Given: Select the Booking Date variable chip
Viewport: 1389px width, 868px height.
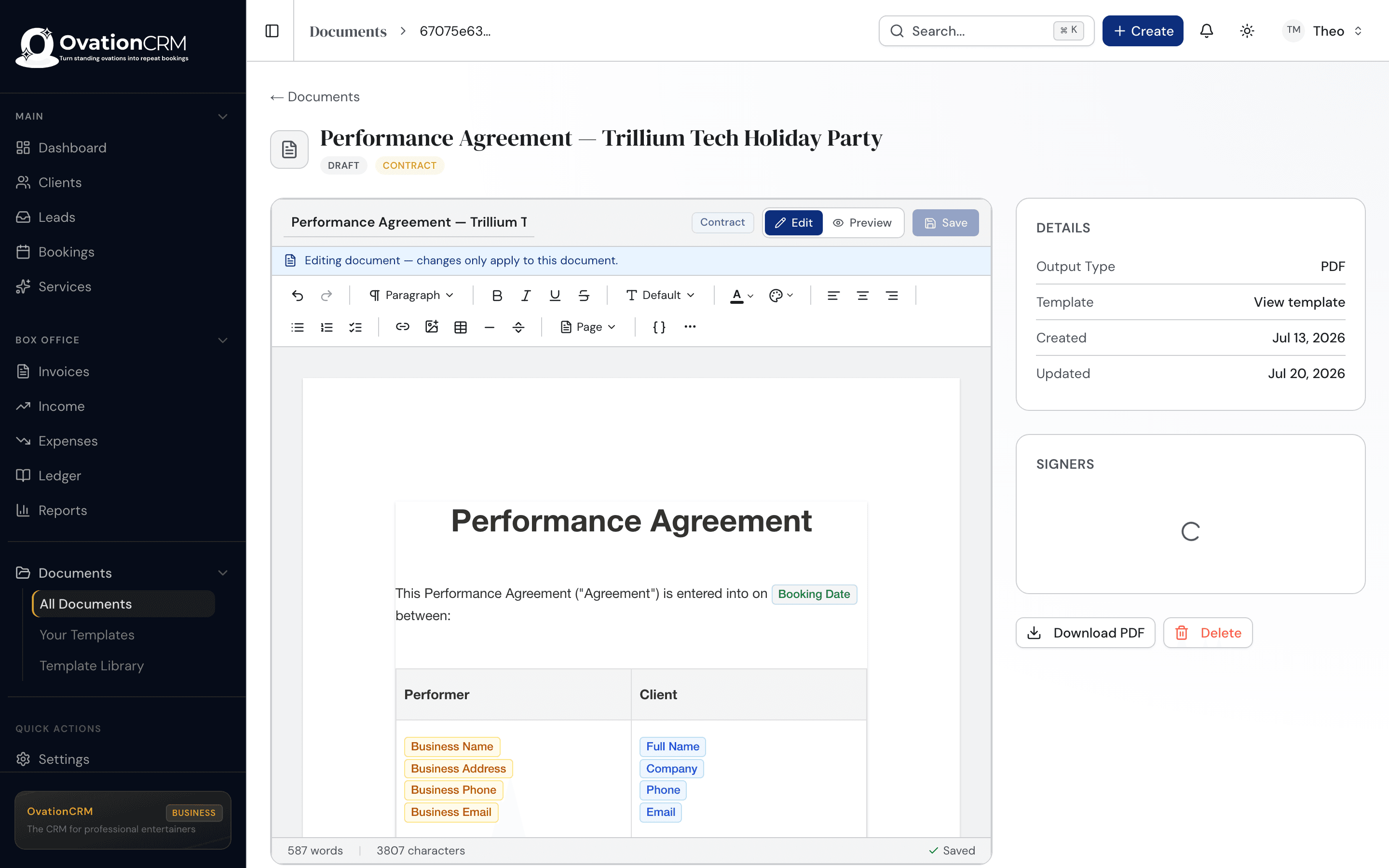Looking at the screenshot, I should [814, 594].
